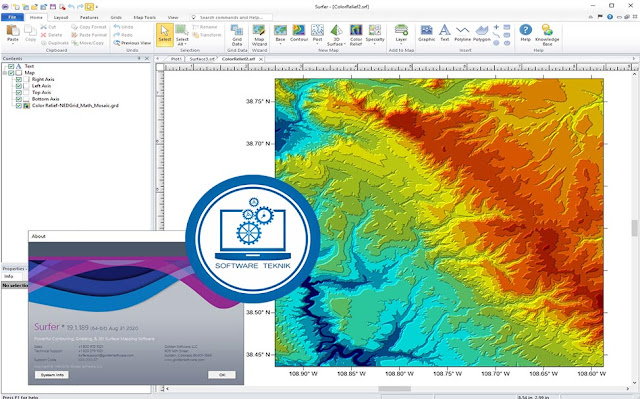
Task: Open the quick access toolbar customize dropdown
Action: coord(97,7)
